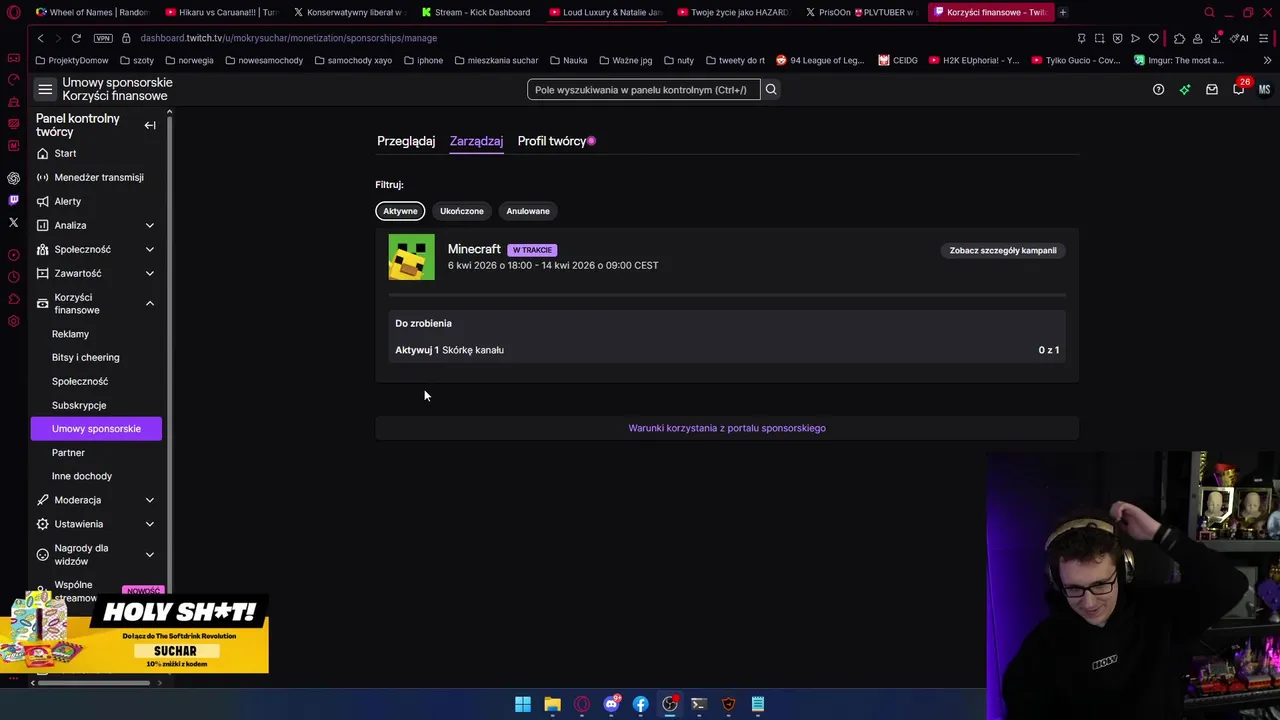The height and width of the screenshot is (720, 1280).
Task: Open the MS account avatar menu
Action: coord(1264,90)
